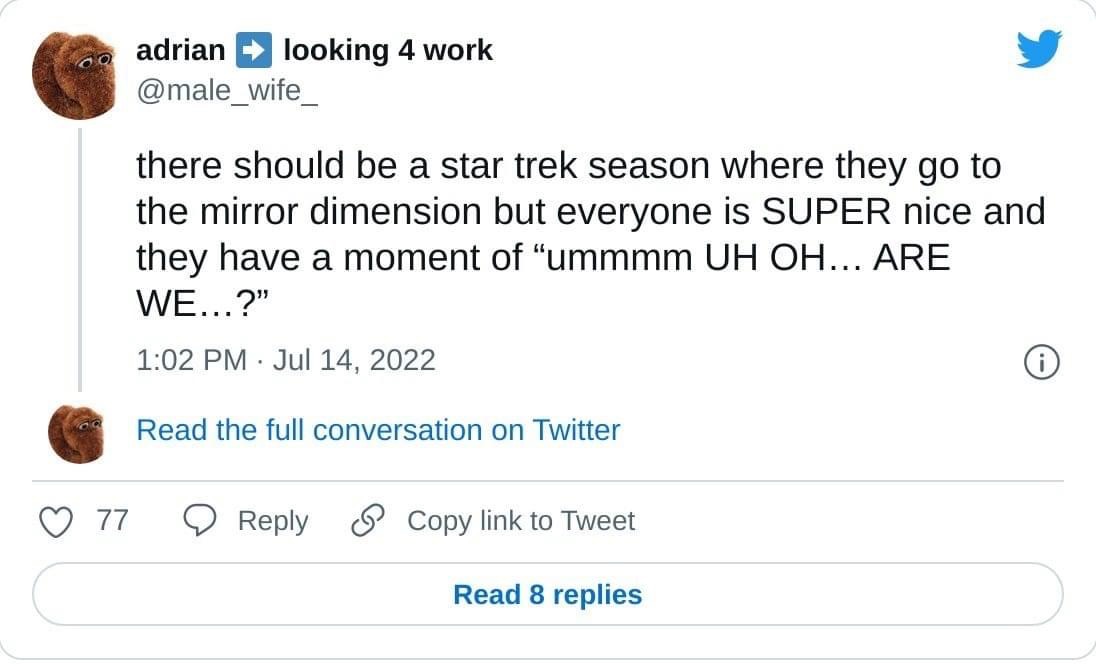Like the tweet with the heart icon
Image resolution: width=1096 pixels, height=670 pixels.
pos(56,521)
